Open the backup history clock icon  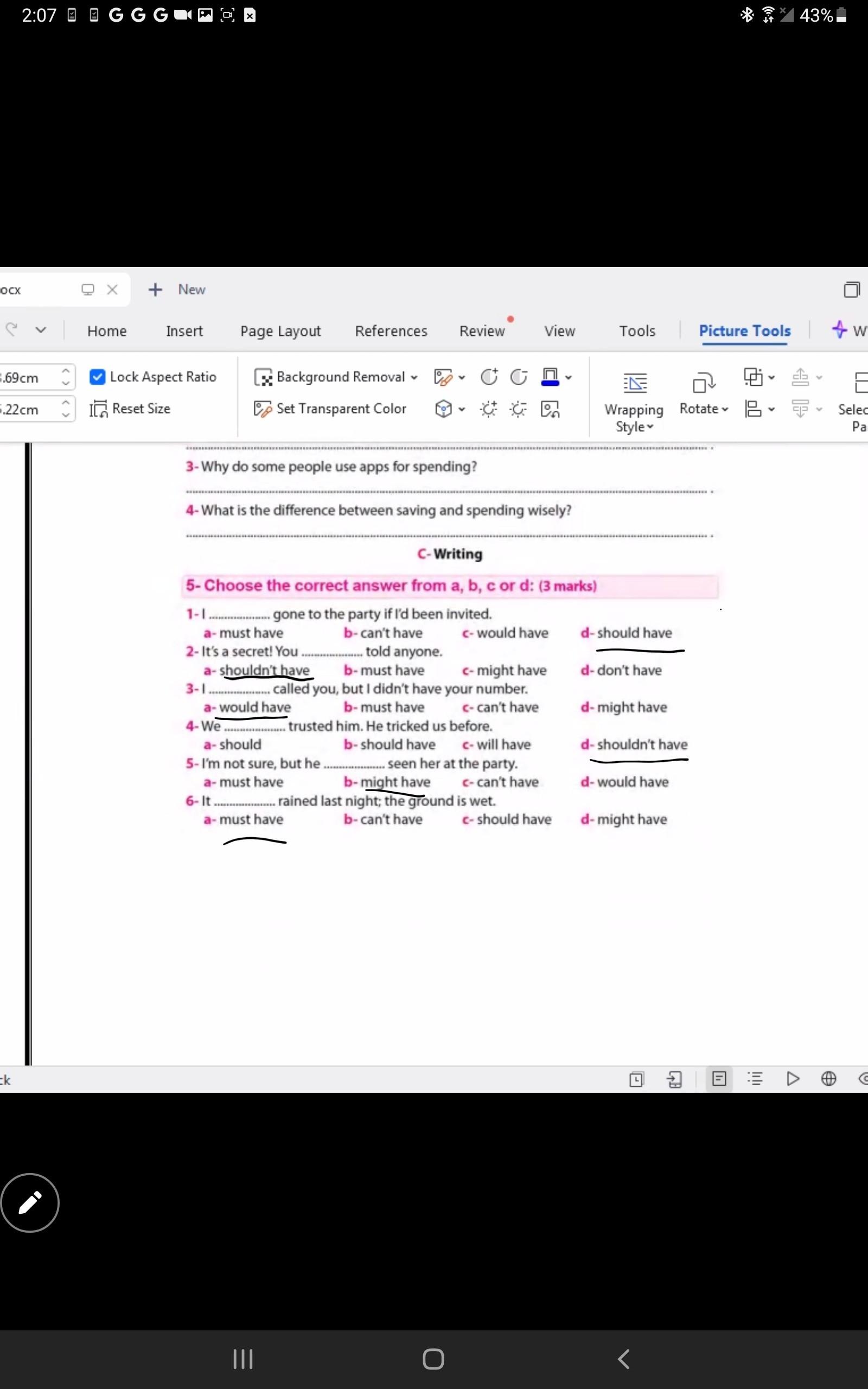(x=636, y=1079)
